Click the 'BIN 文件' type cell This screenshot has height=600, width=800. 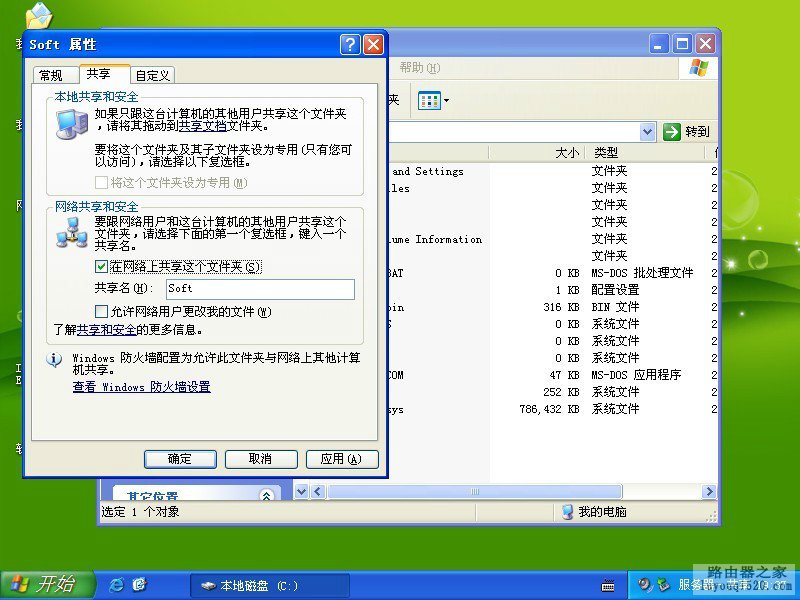(615, 307)
